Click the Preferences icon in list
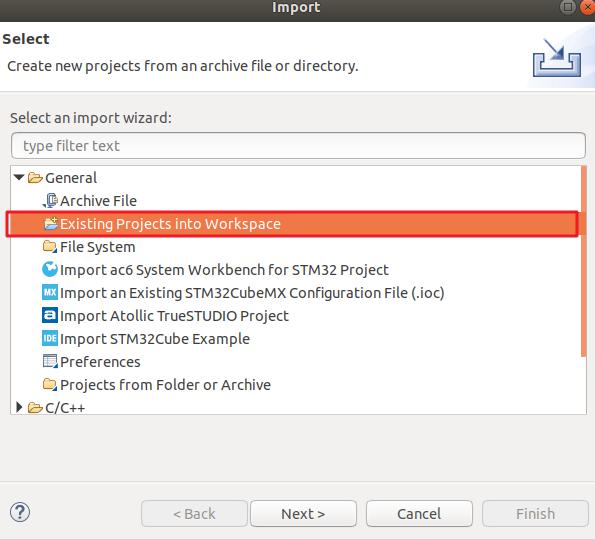Image resolution: width=595 pixels, height=539 pixels. point(50,361)
